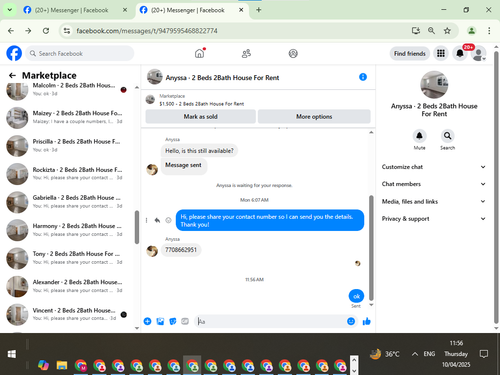Screen dimensions: 500x375
Task: Open the Priscilla conversation
Action: 68,146
